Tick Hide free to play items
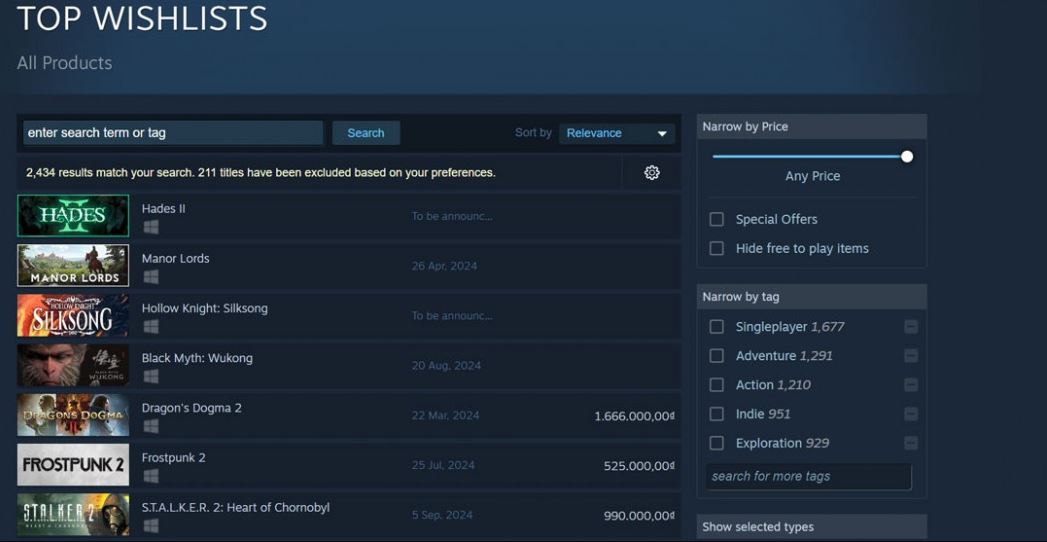1047x542 pixels. pos(716,248)
